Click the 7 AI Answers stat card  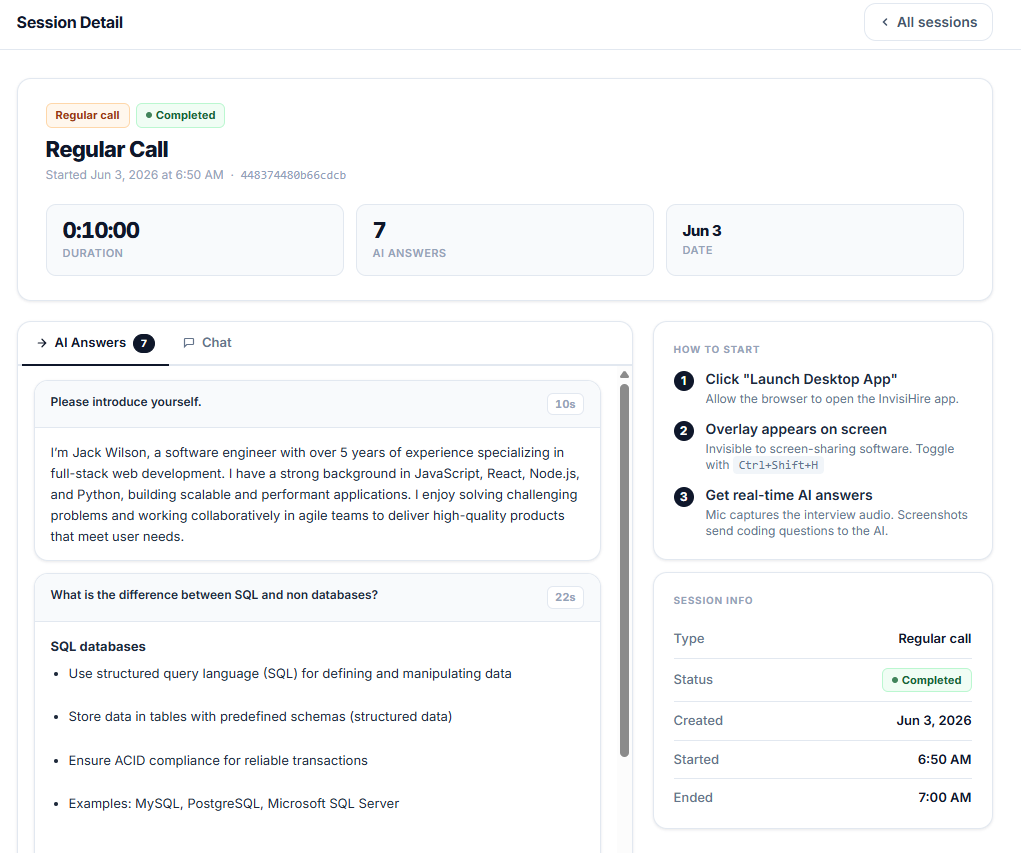point(505,240)
